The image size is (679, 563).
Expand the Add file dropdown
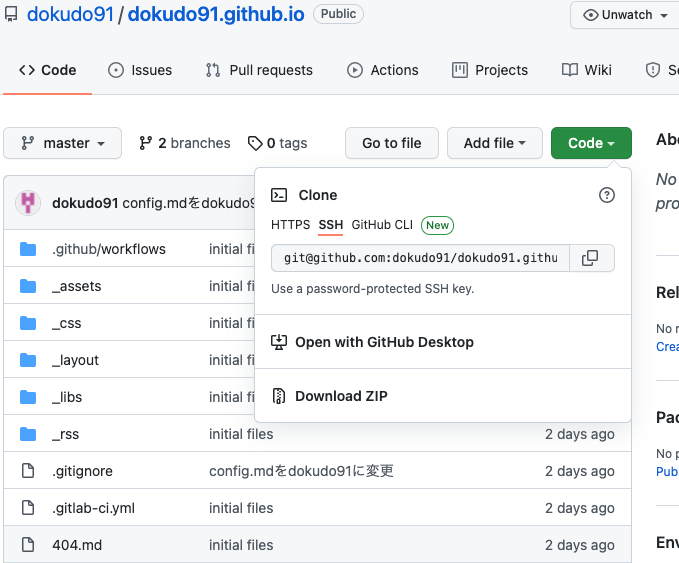tap(495, 143)
